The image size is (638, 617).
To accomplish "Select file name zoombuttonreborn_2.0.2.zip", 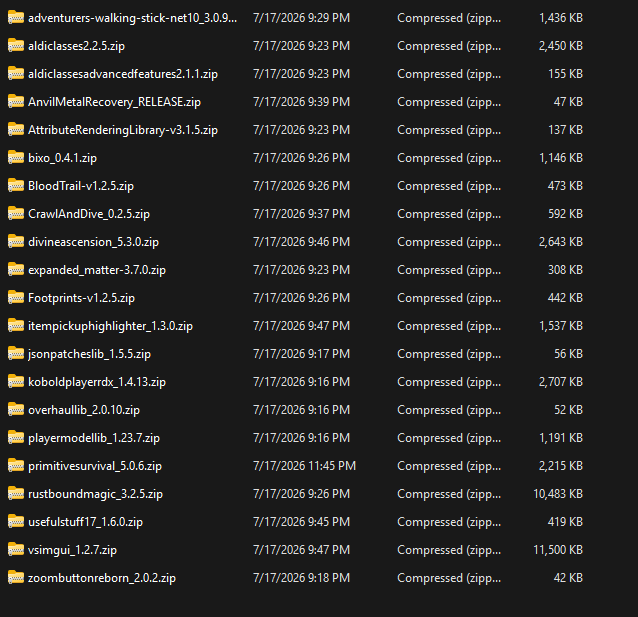I will coord(102,578).
